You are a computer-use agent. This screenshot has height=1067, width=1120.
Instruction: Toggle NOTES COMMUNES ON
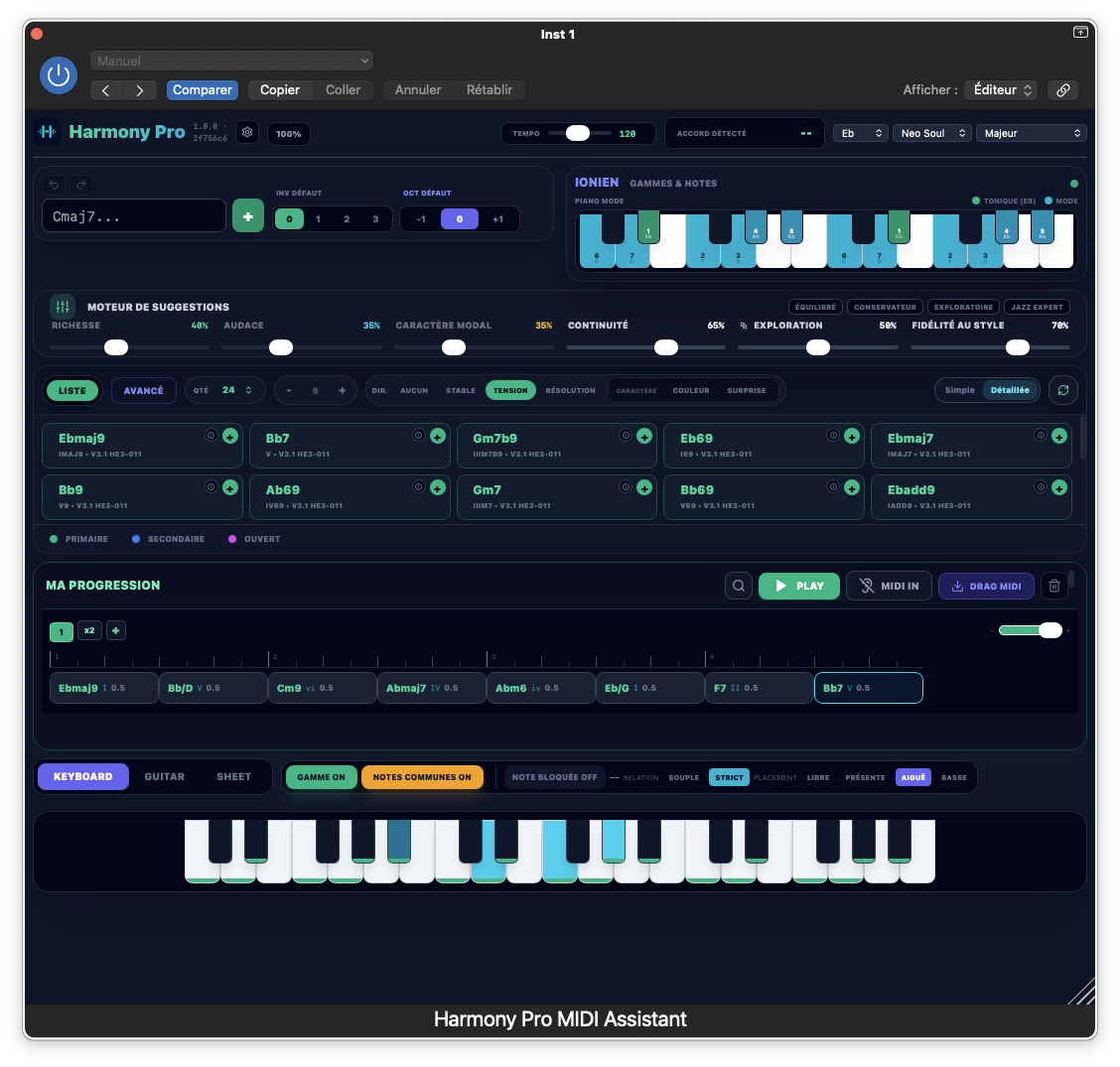(422, 777)
